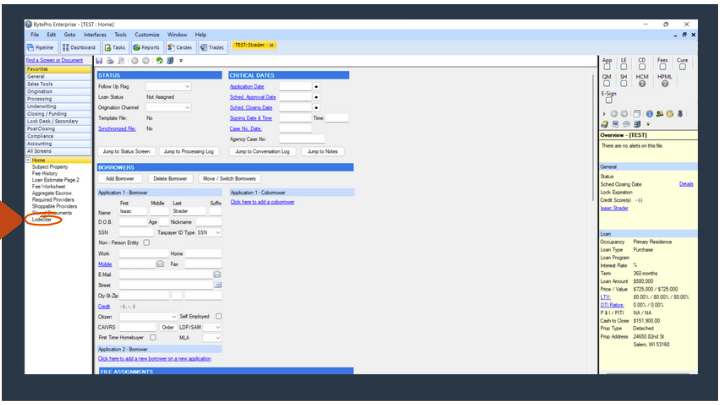Click the E-Mail input field
This screenshot has width=720, height=405.
[x=165, y=275]
